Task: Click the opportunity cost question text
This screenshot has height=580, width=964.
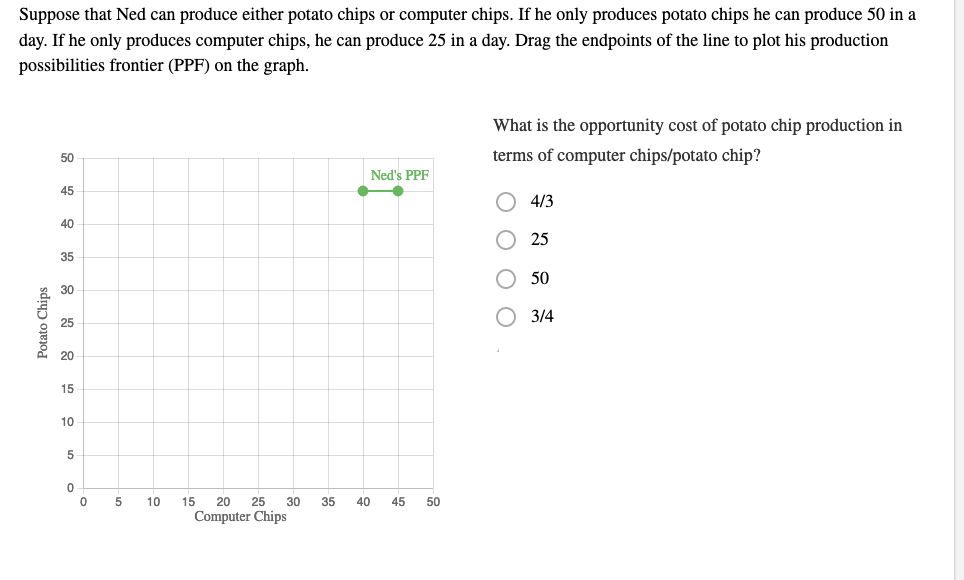Action: (x=697, y=140)
